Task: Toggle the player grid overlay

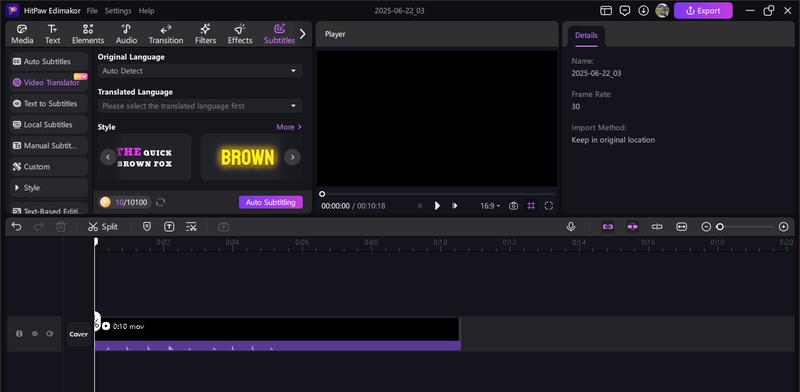Action: (531, 206)
